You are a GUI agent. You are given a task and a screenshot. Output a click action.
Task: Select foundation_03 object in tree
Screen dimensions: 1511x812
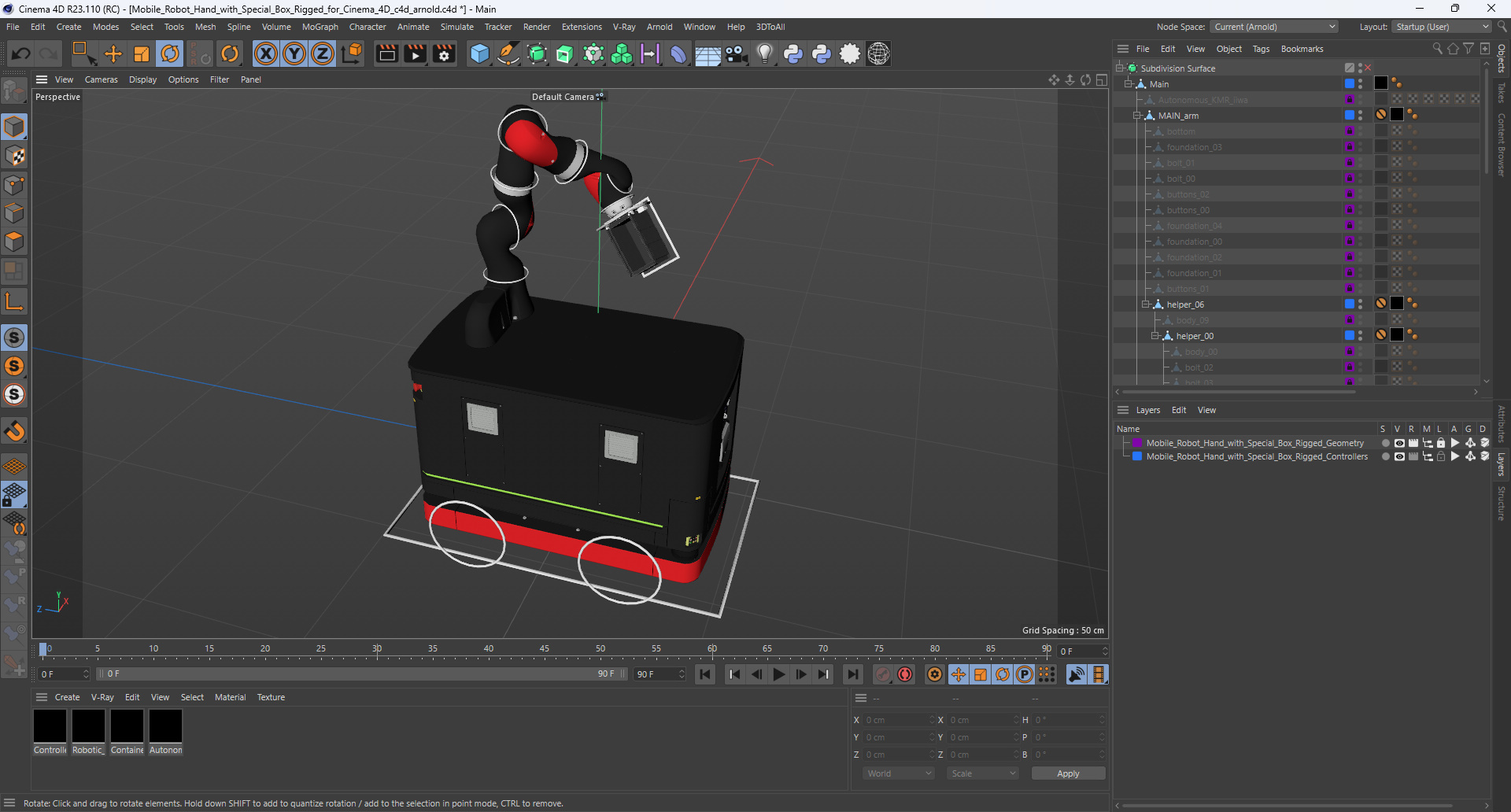coord(1194,147)
